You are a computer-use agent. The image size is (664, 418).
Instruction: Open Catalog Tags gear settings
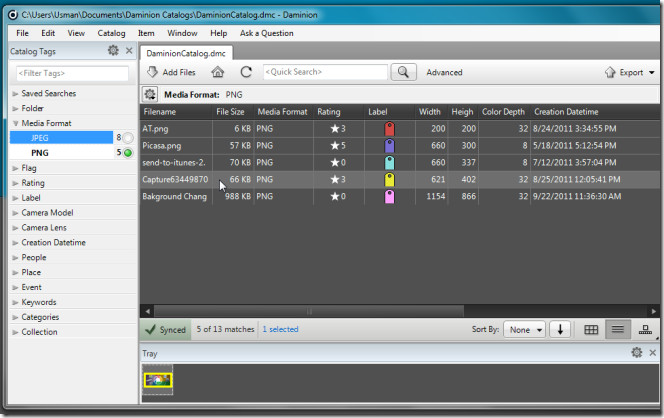113,50
